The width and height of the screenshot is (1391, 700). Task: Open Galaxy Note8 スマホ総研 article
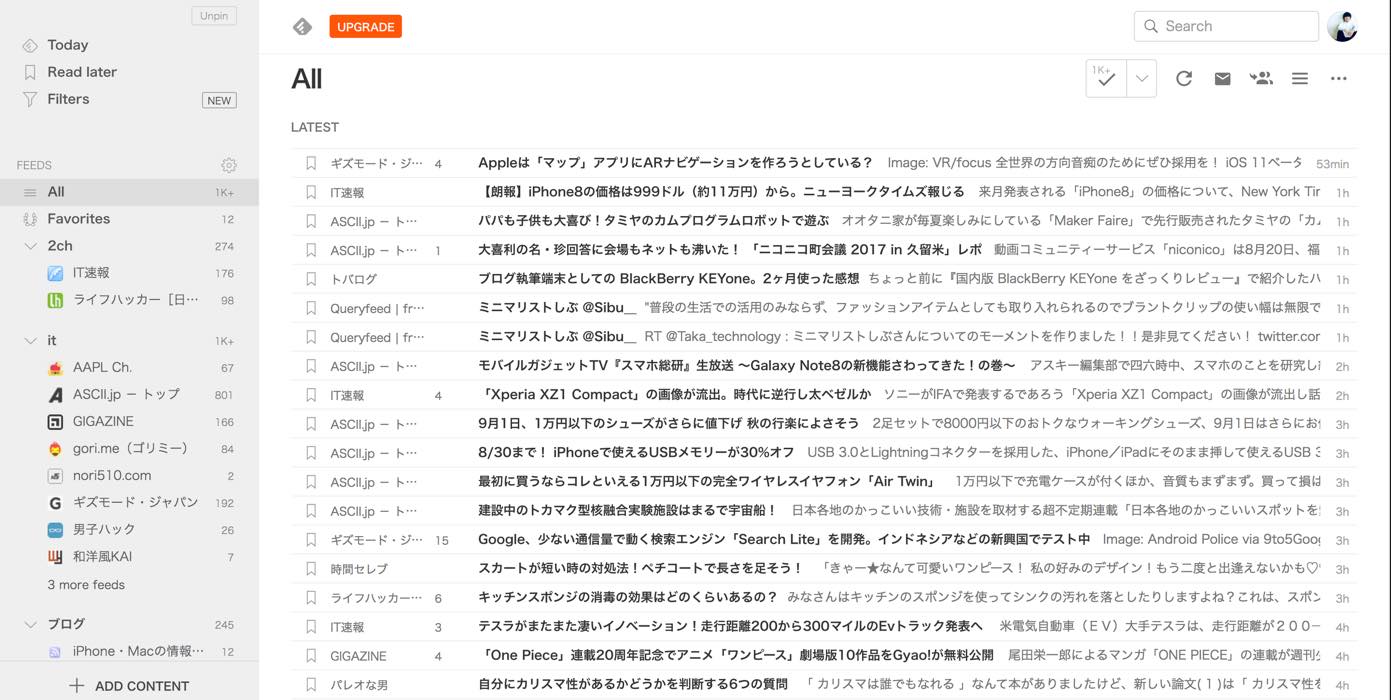coord(746,366)
